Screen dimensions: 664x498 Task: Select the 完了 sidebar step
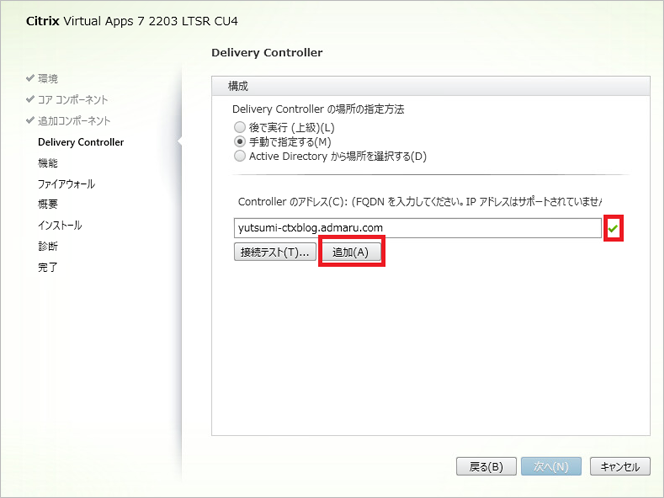pyautogui.click(x=47, y=267)
